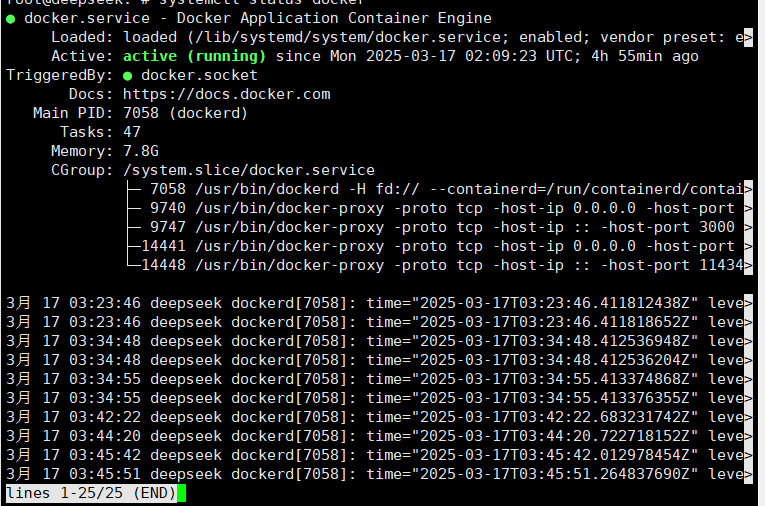The width and height of the screenshot is (765, 506).
Task: Click the 'Main PID: 7058 (dockerd)' value
Action: tap(185, 113)
